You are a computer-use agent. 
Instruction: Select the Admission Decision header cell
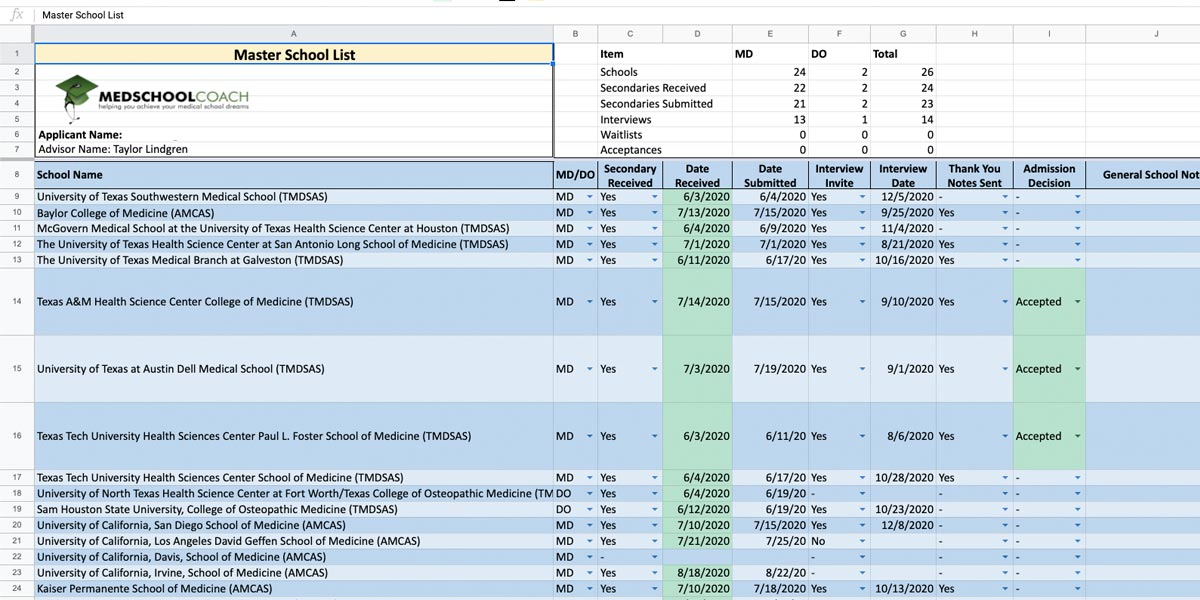(x=1049, y=175)
